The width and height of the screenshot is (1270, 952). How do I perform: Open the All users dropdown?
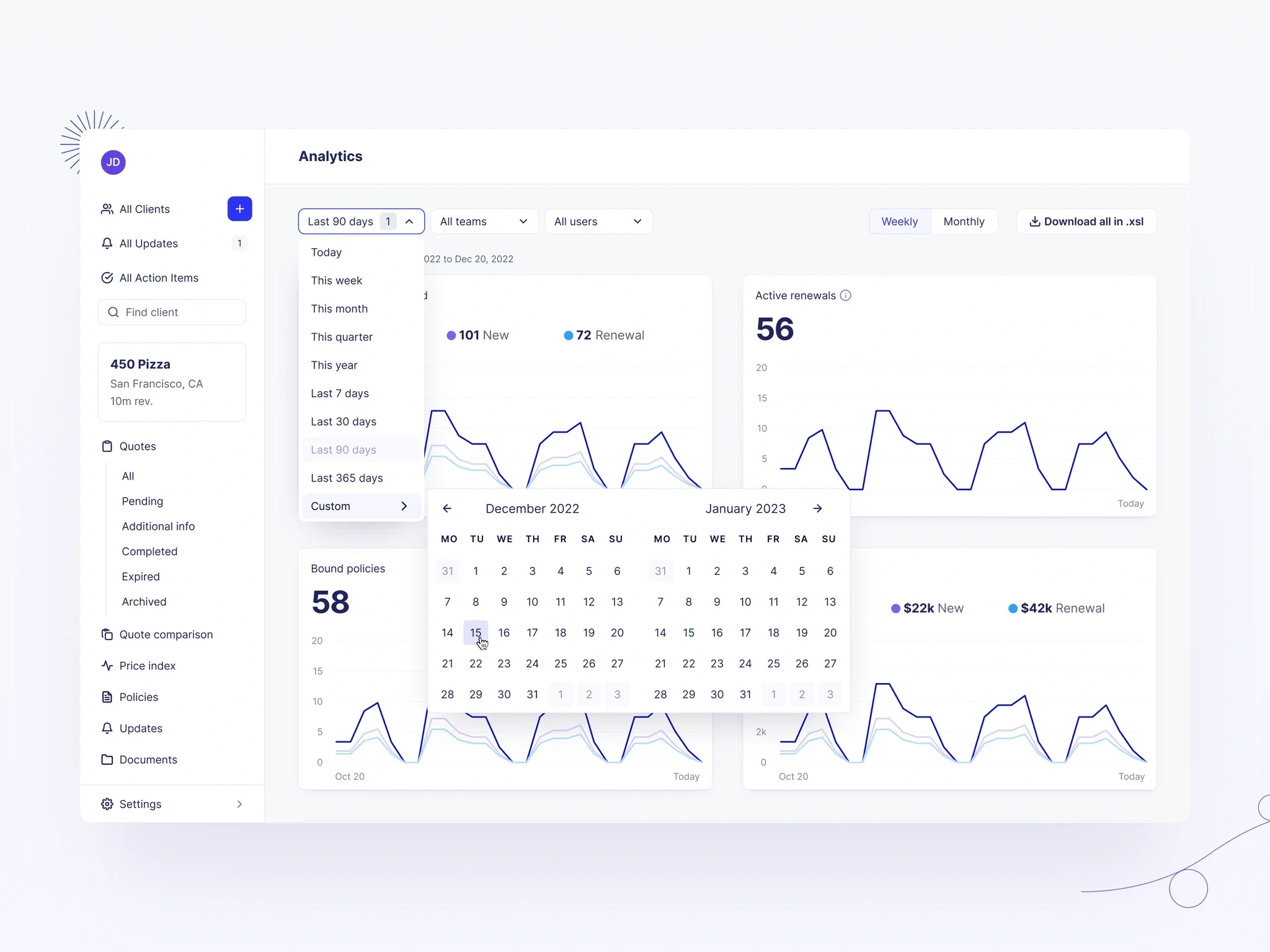(596, 221)
